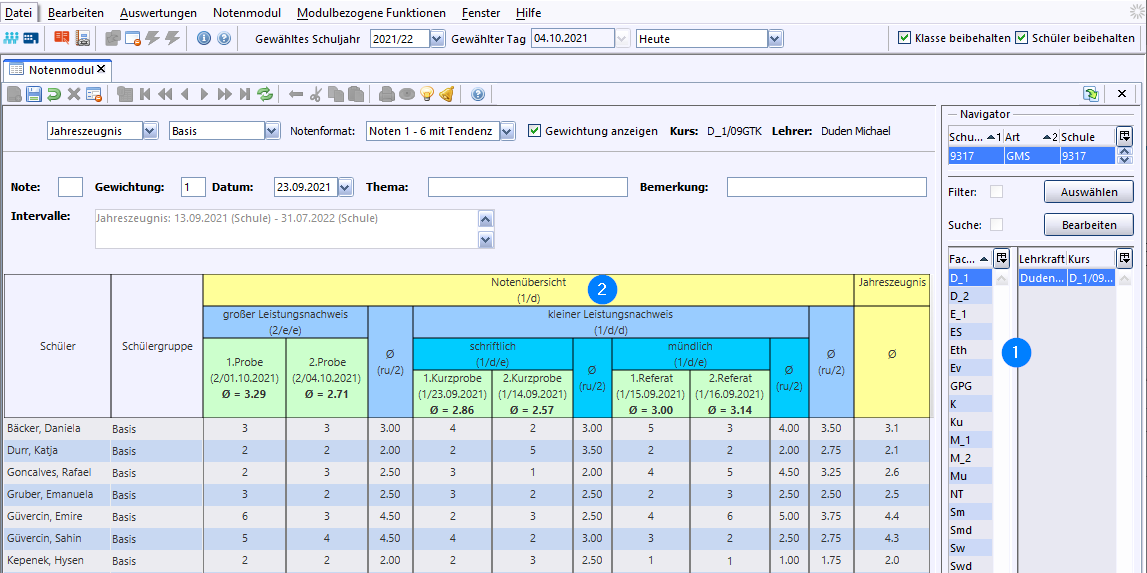
Task: Click the green undo arrow icon
Action: pos(53,94)
